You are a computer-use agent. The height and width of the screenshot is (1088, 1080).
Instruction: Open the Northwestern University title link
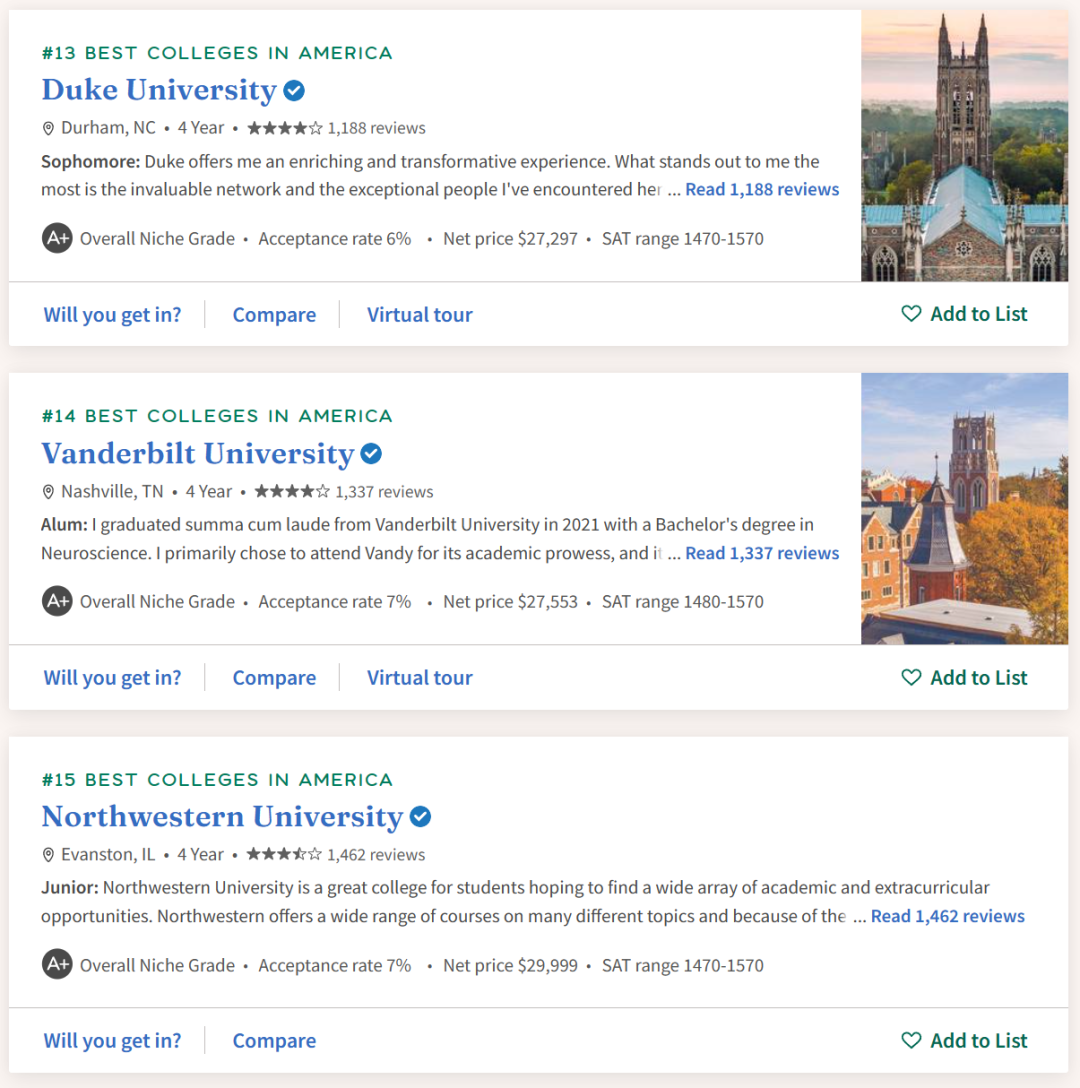pos(222,817)
